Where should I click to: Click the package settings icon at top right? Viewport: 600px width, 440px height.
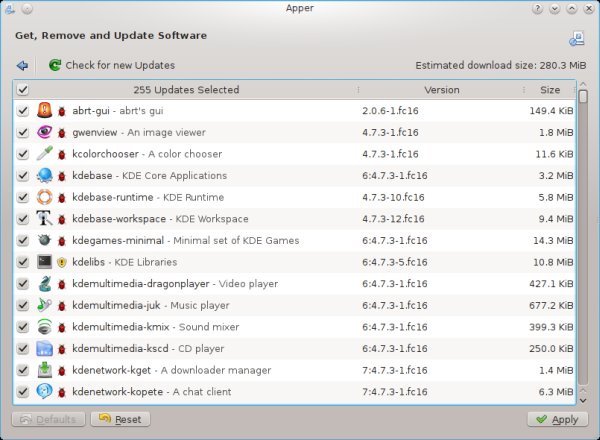[x=577, y=39]
